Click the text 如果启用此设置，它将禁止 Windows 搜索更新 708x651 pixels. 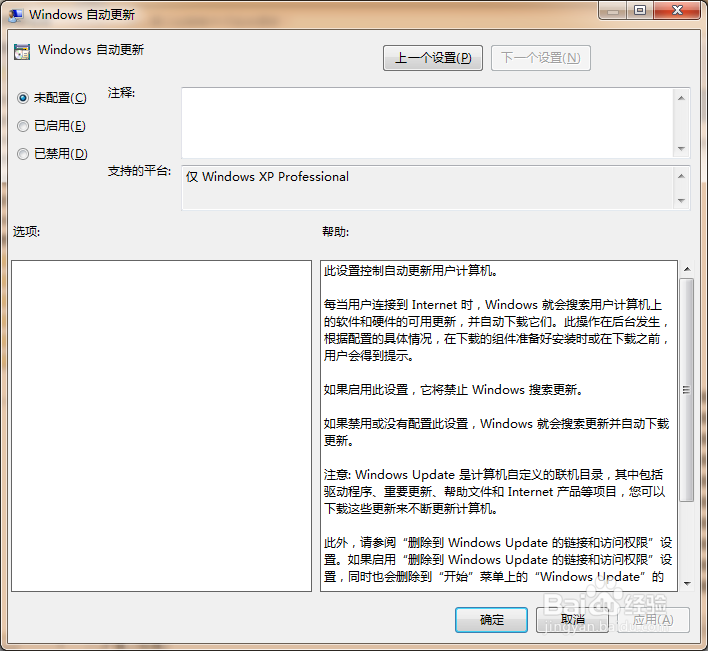point(453,390)
